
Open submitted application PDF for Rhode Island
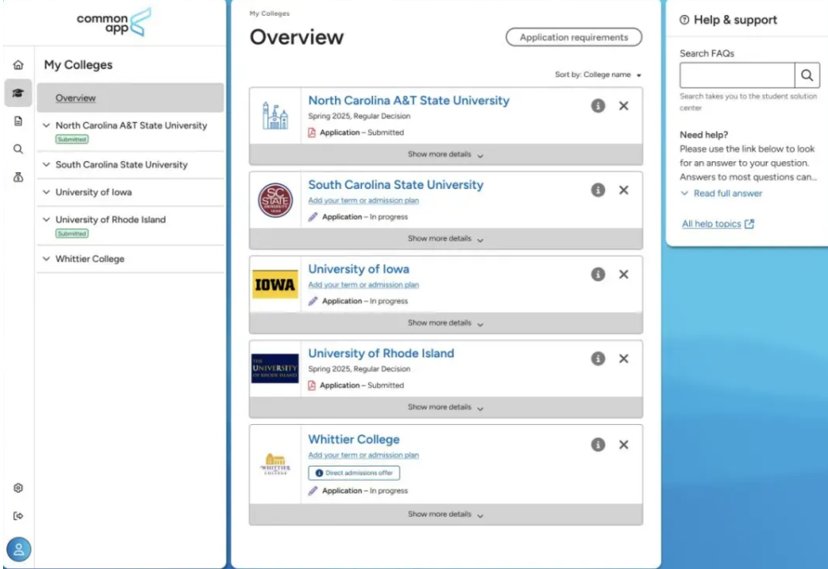[x=356, y=385]
